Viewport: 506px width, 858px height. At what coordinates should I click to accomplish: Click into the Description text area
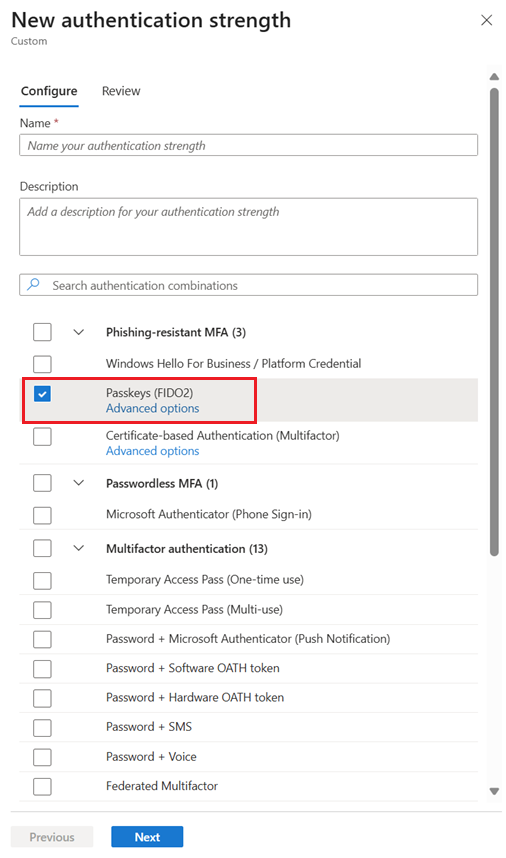tap(248, 227)
